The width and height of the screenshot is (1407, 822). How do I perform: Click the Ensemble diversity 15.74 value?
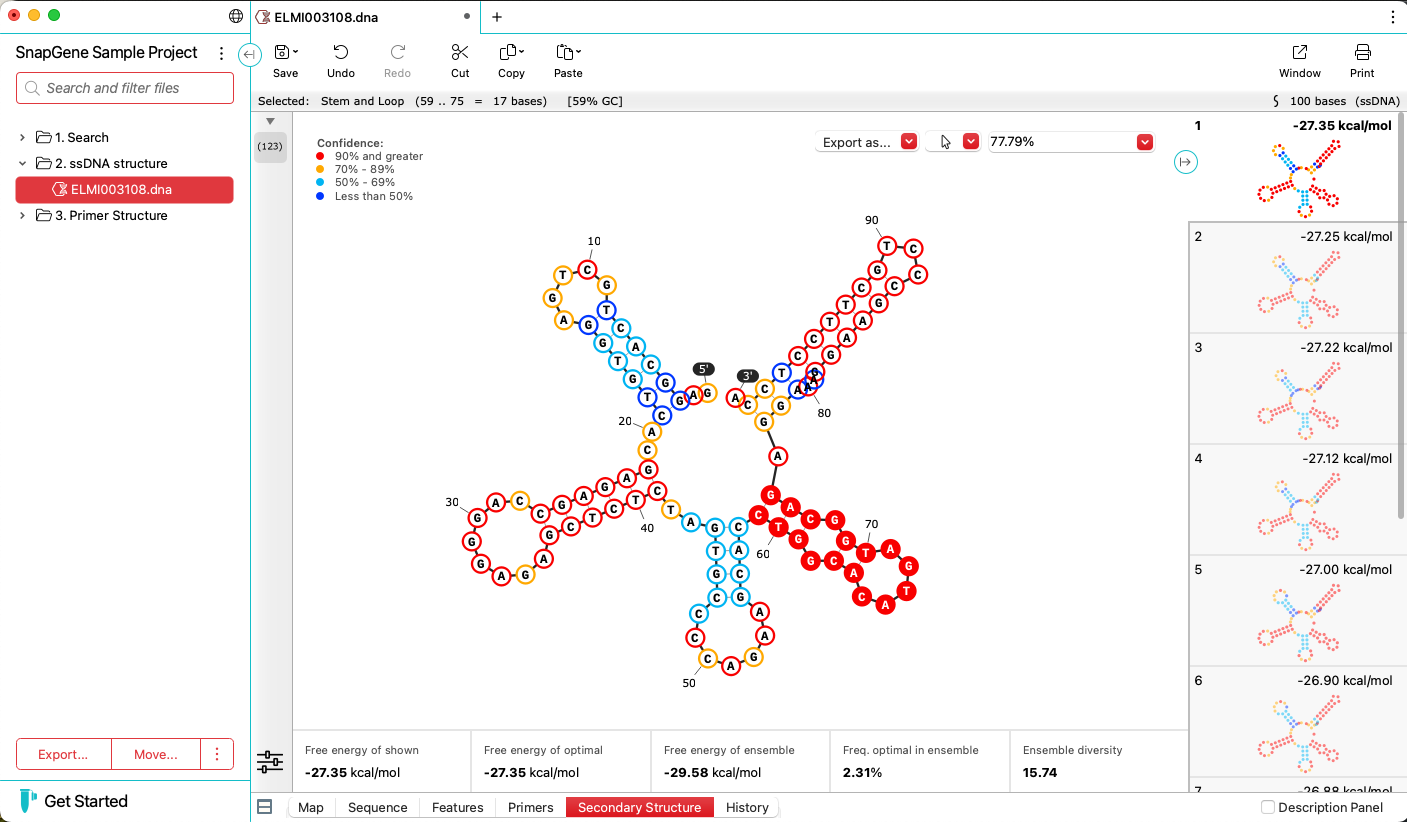pyautogui.click(x=1040, y=772)
